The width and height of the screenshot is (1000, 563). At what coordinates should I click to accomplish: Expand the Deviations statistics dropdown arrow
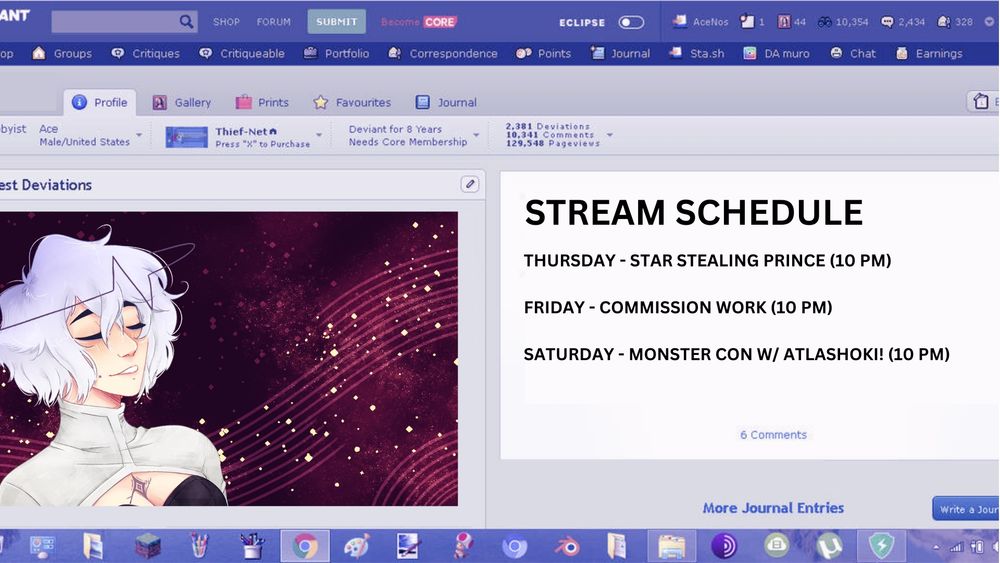pos(610,135)
